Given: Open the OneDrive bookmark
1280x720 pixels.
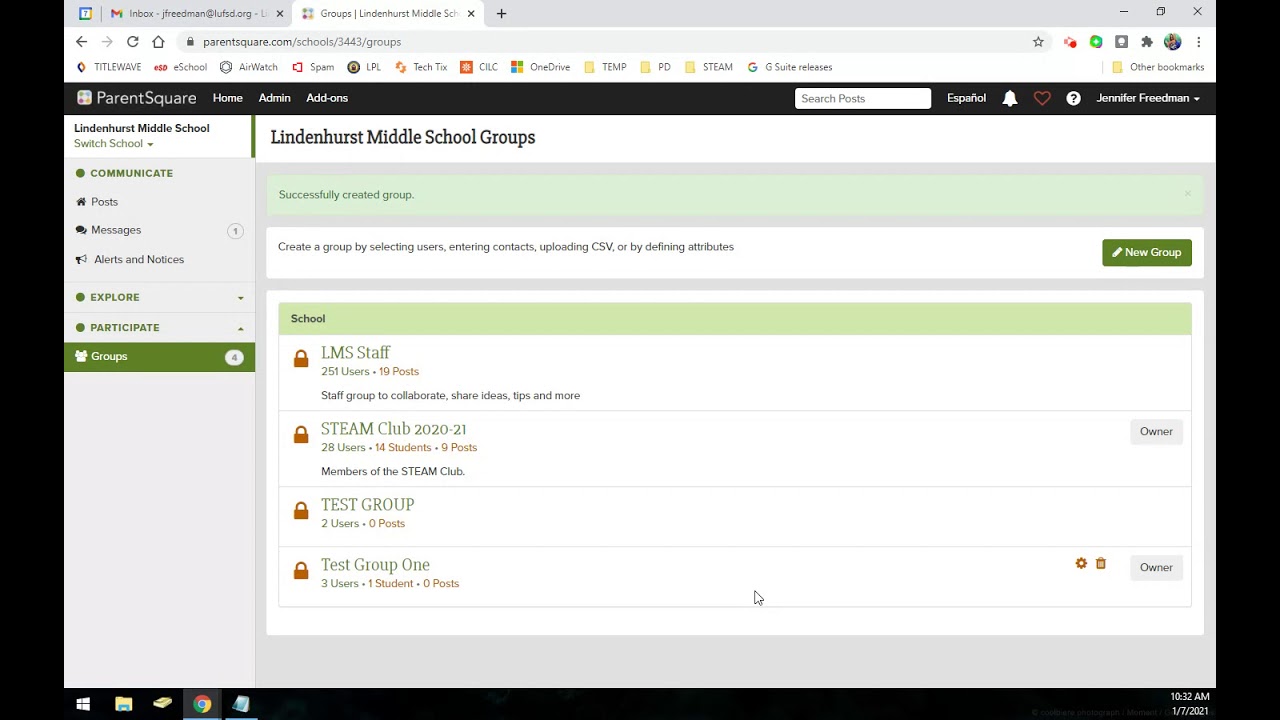Looking at the screenshot, I should [541, 67].
